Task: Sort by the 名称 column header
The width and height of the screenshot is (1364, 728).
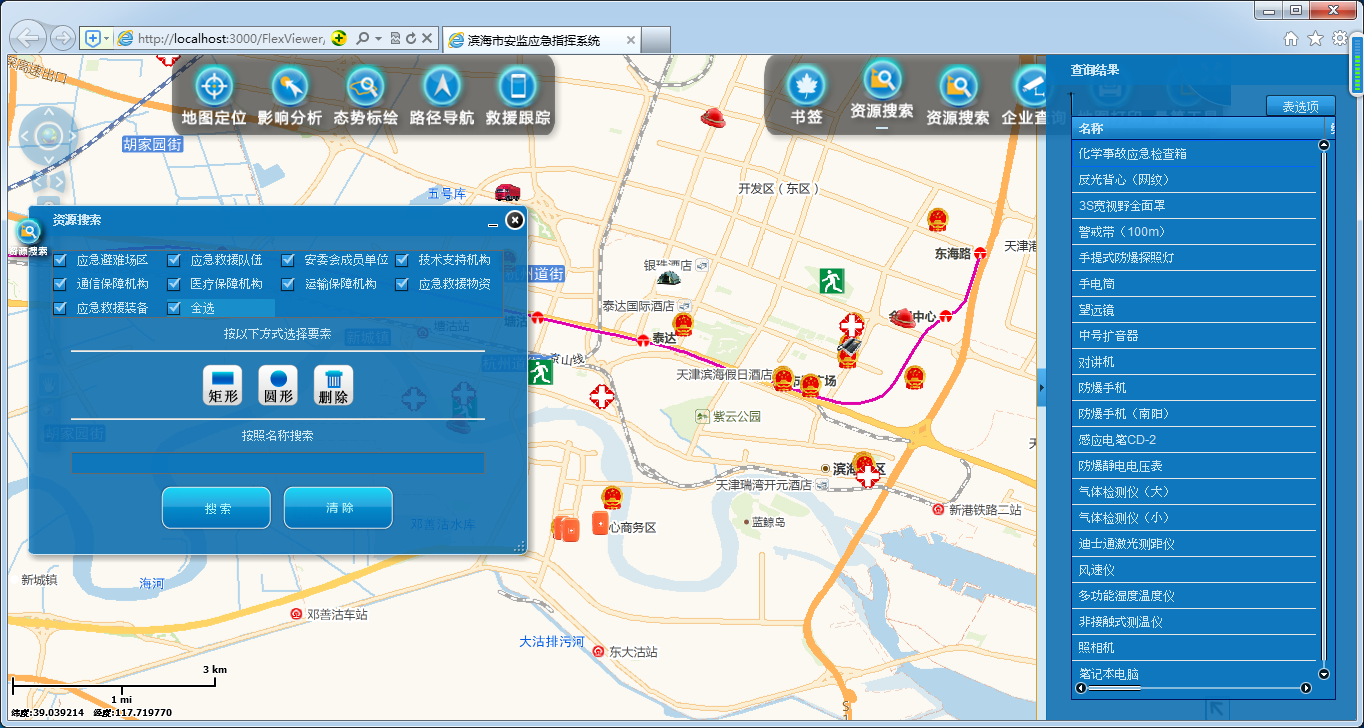Action: (x=1197, y=128)
